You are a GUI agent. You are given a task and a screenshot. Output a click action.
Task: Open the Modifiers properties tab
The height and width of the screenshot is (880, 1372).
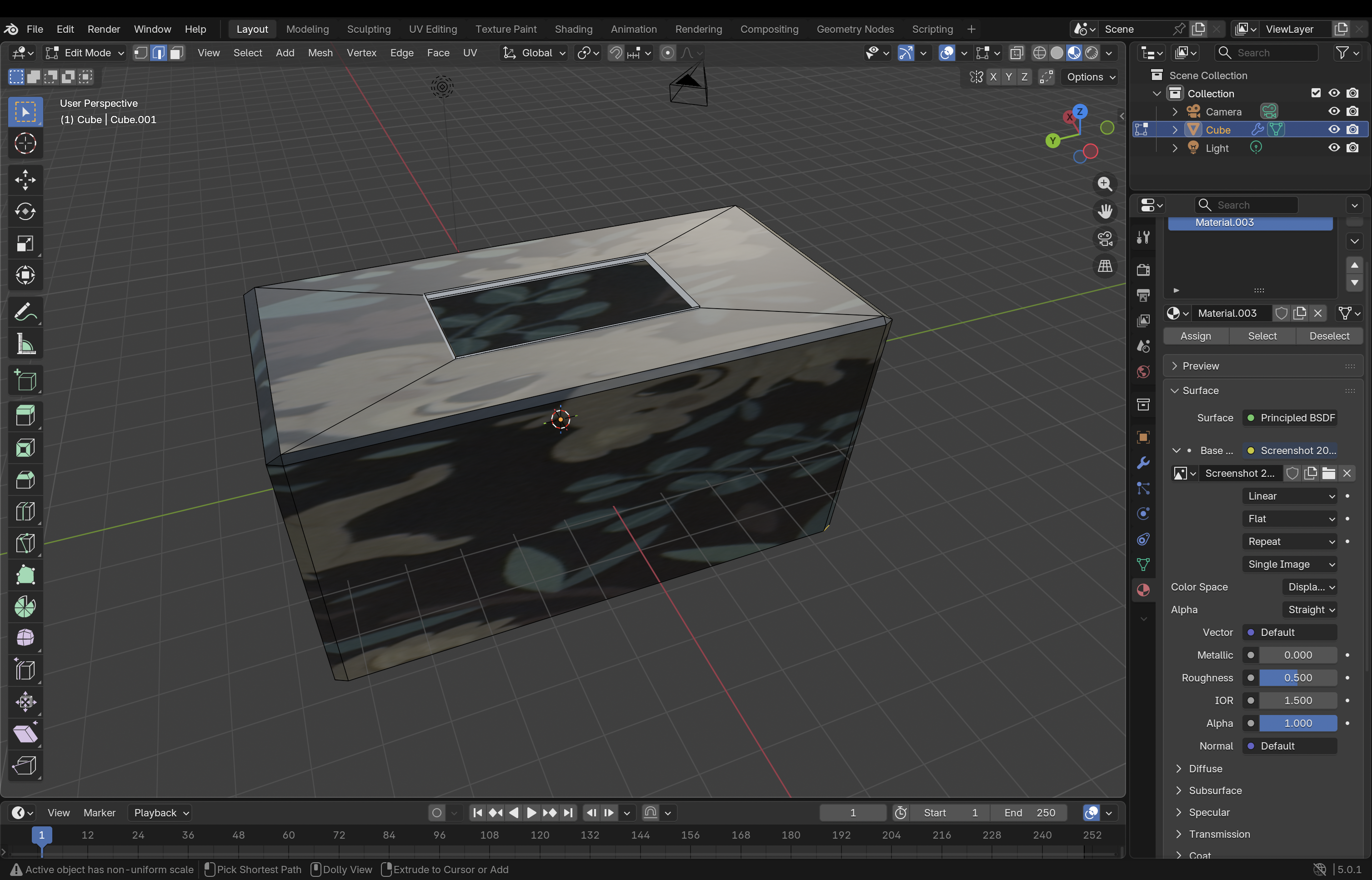(1143, 463)
